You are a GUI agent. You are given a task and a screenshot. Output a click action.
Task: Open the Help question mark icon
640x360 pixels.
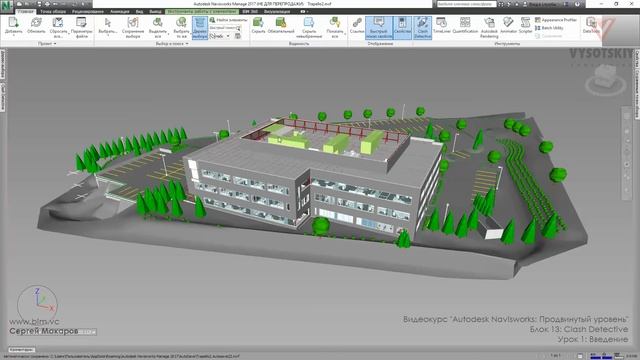577,4
